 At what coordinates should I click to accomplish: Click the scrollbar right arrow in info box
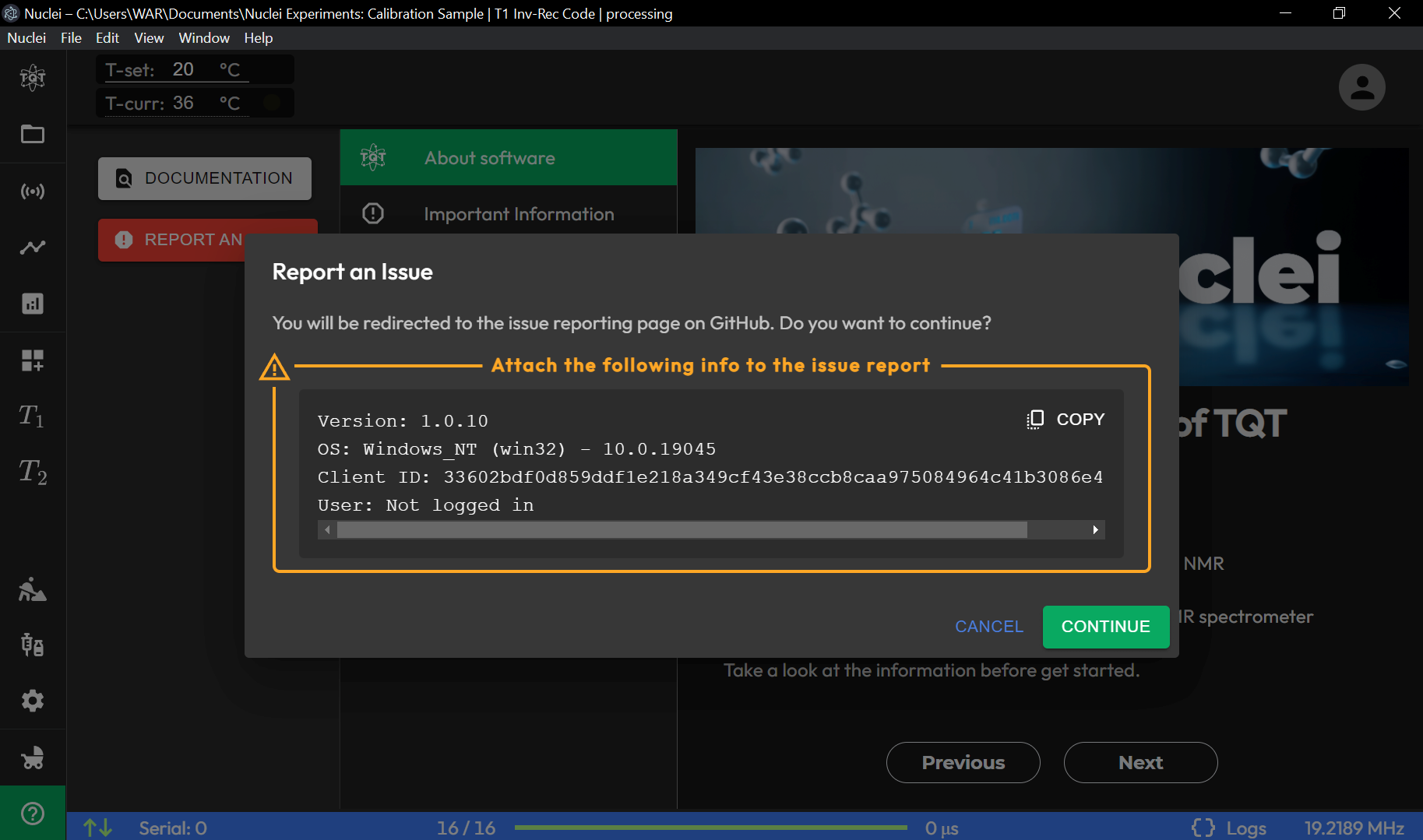coord(1096,530)
